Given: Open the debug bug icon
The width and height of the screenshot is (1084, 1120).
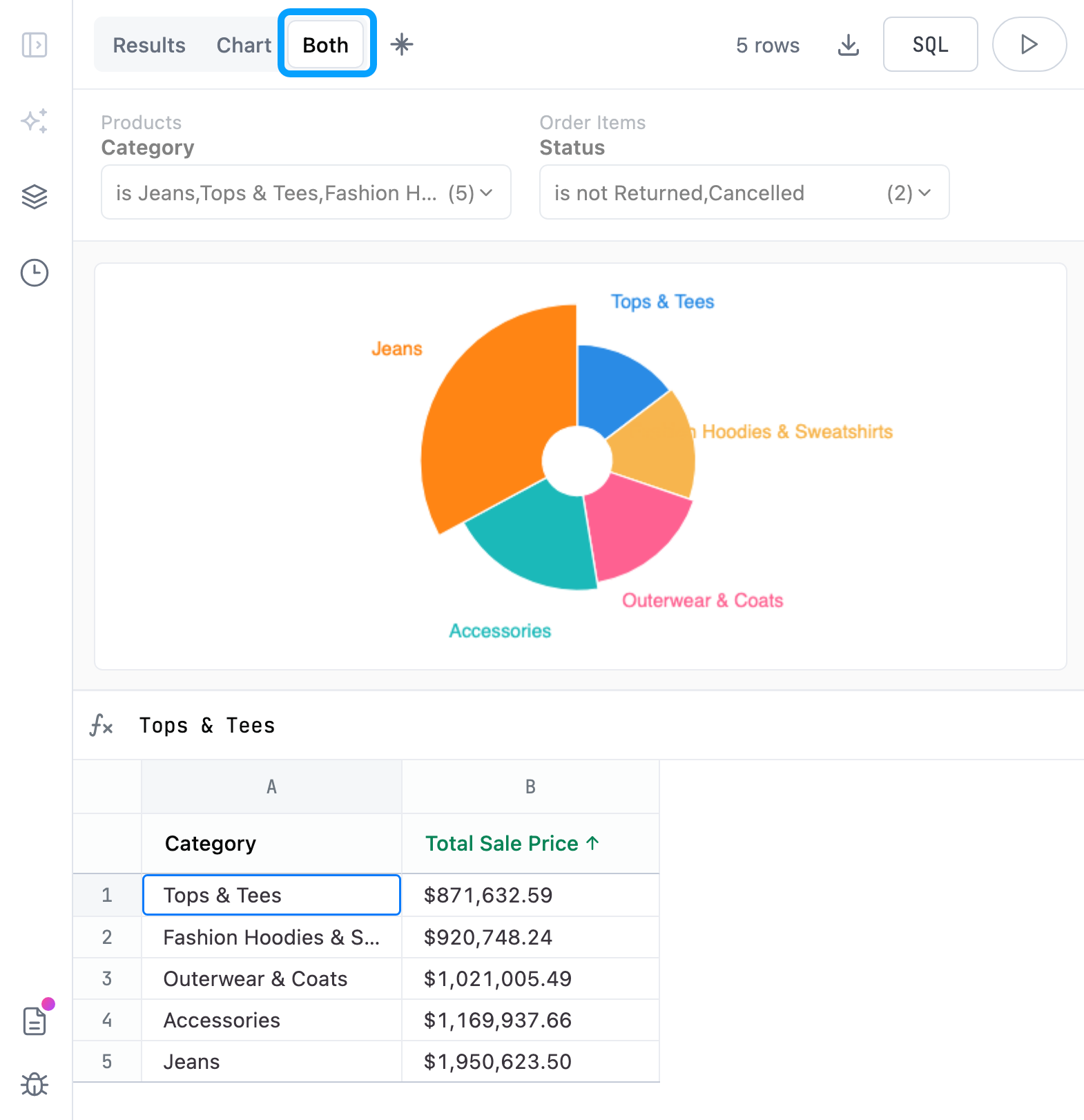Looking at the screenshot, I should (x=35, y=1084).
